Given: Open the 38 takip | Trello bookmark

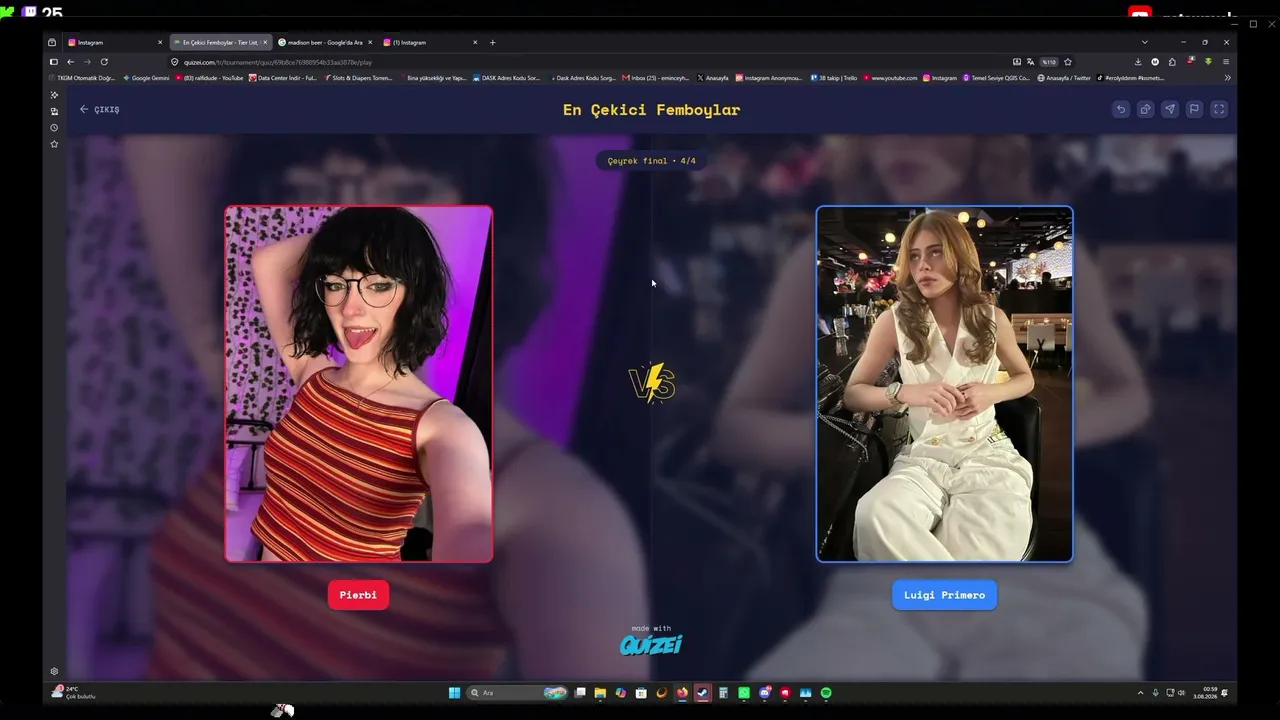Looking at the screenshot, I should tap(834, 78).
